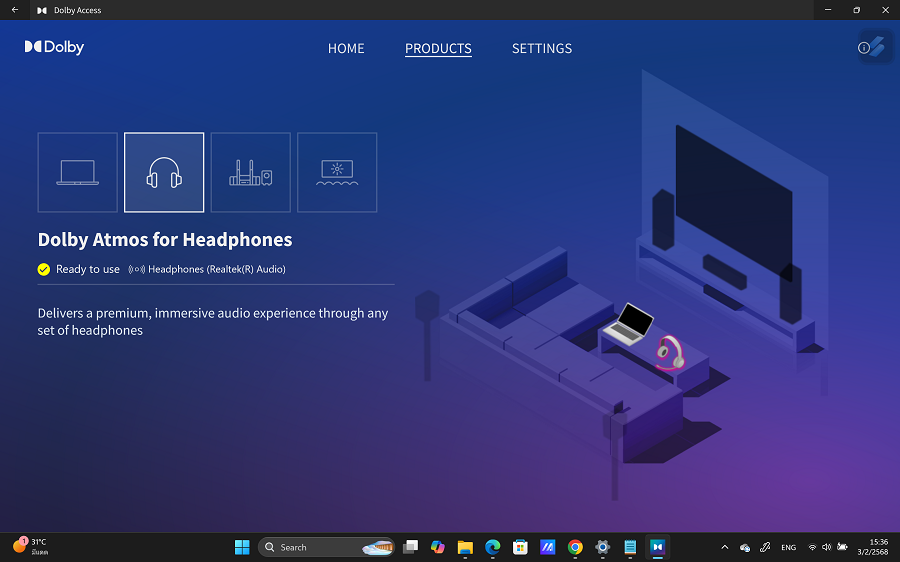Open Microsoft Edge from taskbar
This screenshot has height=562, width=900.
click(492, 547)
